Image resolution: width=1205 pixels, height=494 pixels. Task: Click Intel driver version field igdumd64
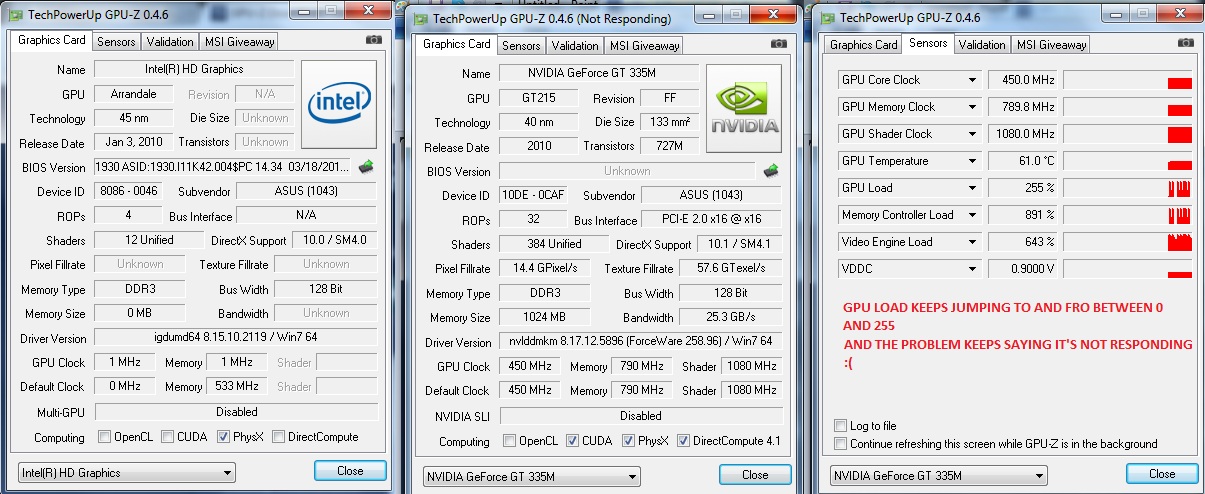pos(236,339)
